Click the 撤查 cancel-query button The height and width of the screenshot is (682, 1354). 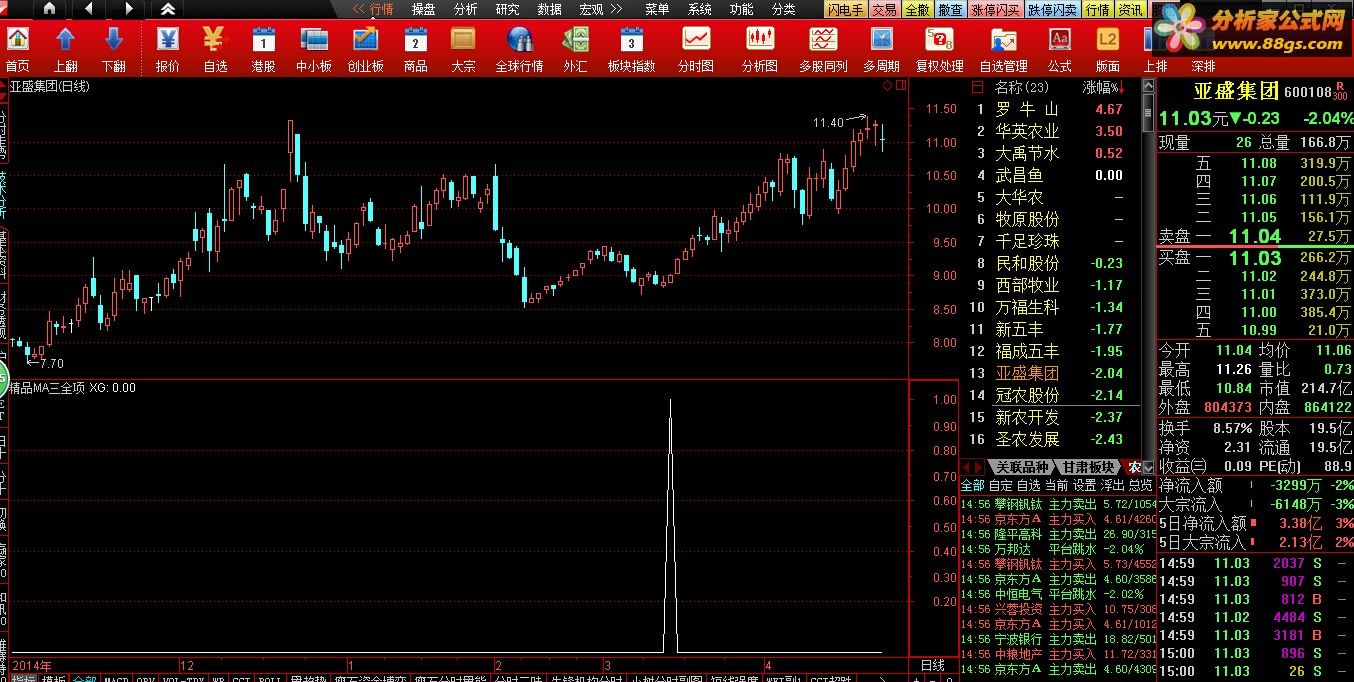950,10
